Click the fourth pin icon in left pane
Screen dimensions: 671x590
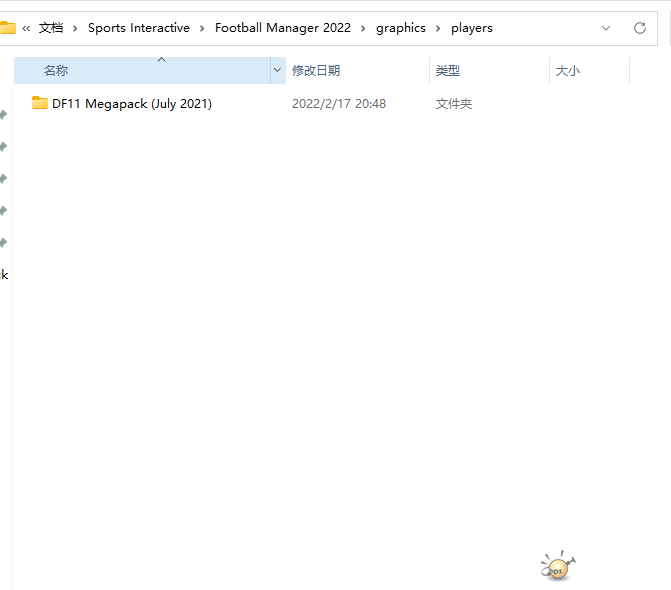pos(4,211)
